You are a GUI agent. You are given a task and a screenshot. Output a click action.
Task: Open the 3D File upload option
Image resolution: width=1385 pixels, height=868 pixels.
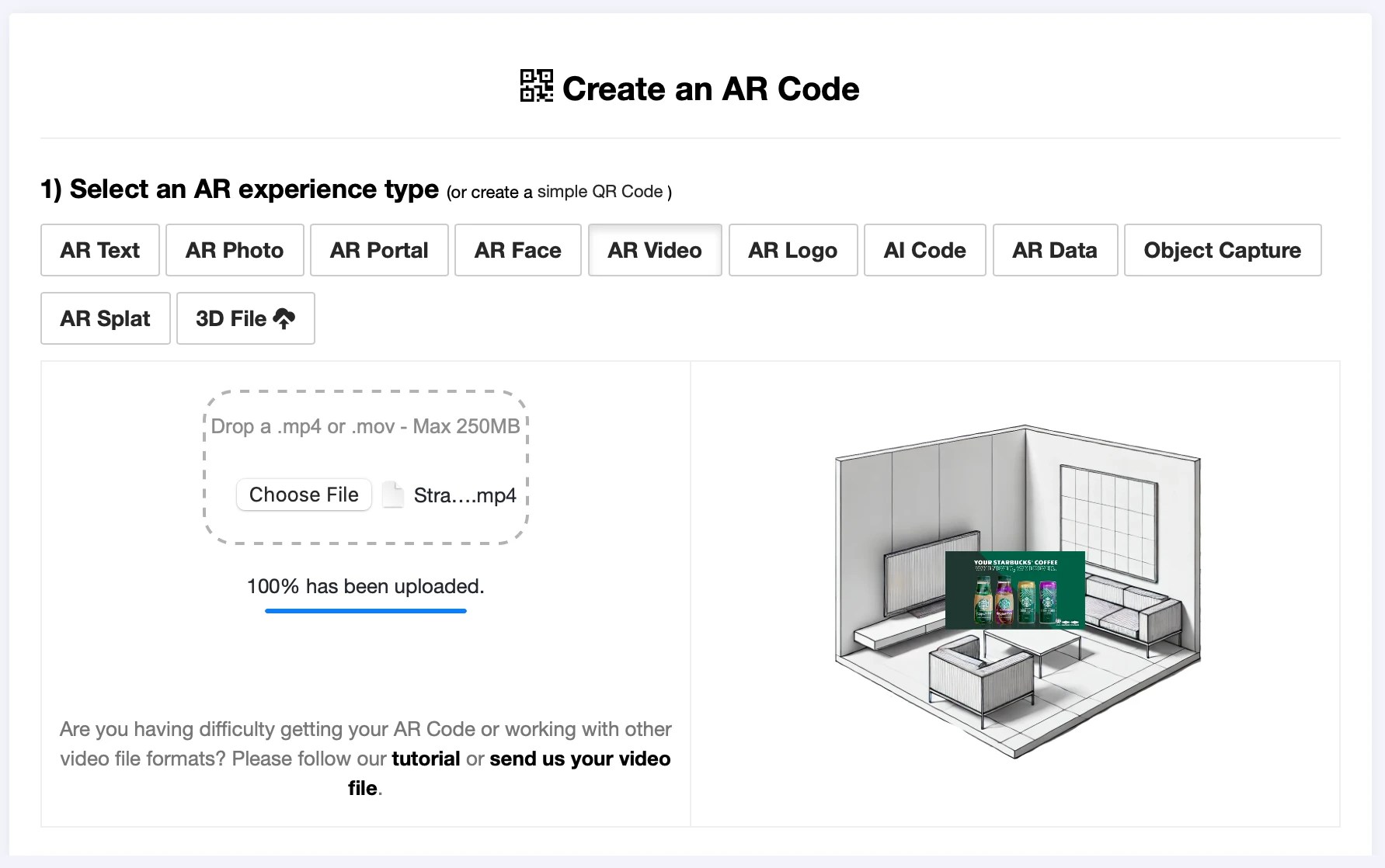pos(245,318)
